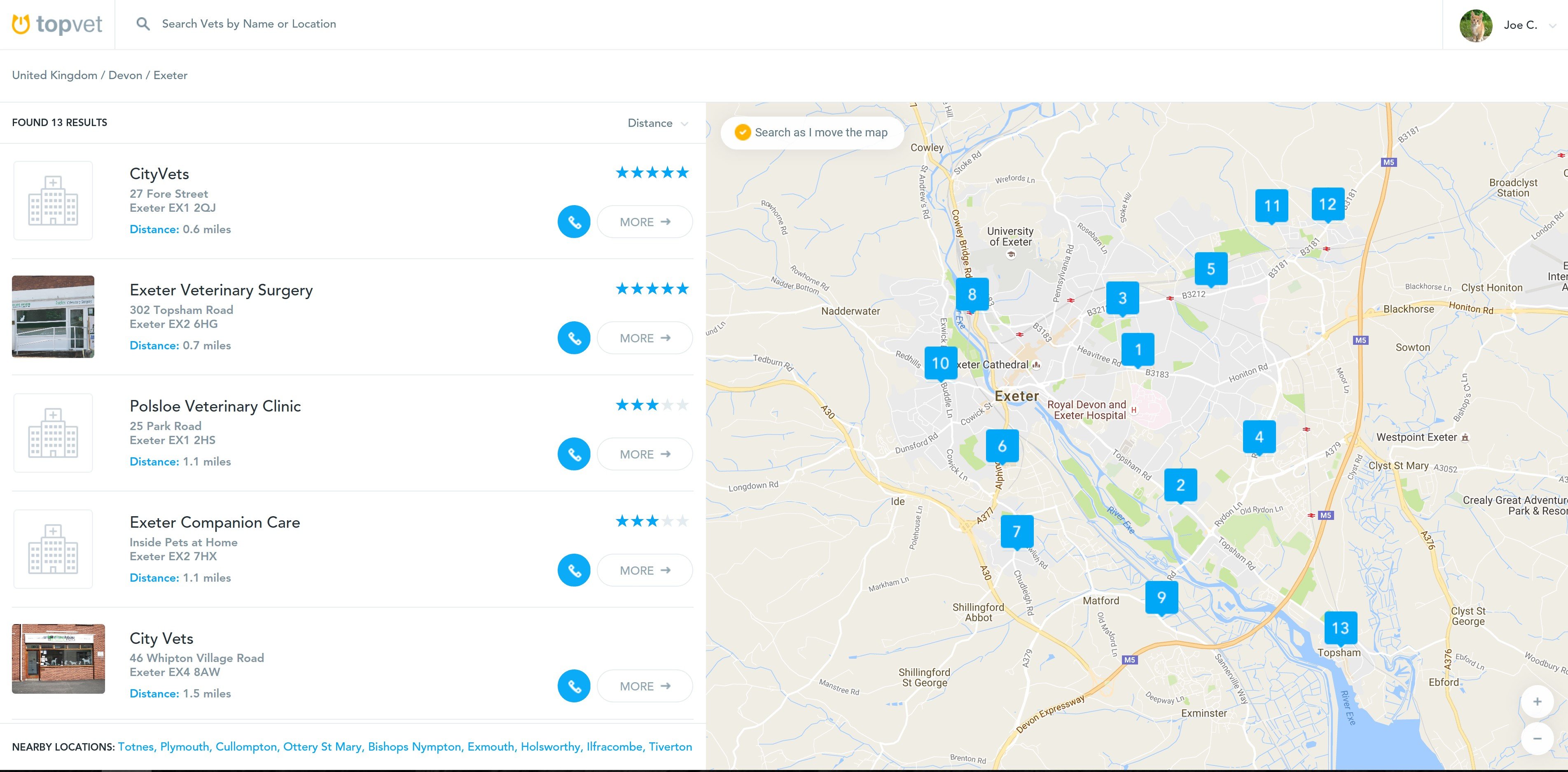Image resolution: width=1568 pixels, height=772 pixels.
Task: Select map marker 12
Action: click(x=1327, y=204)
